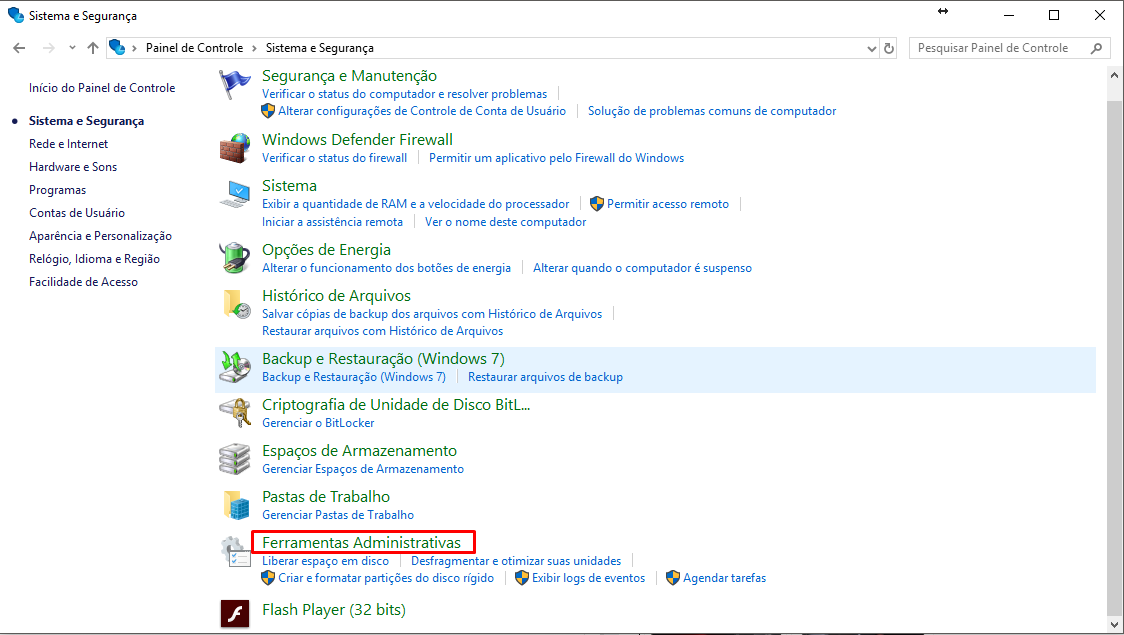1124x635 pixels.
Task: Open the Windows Defender Firewall brick wall icon
Action: 234,148
